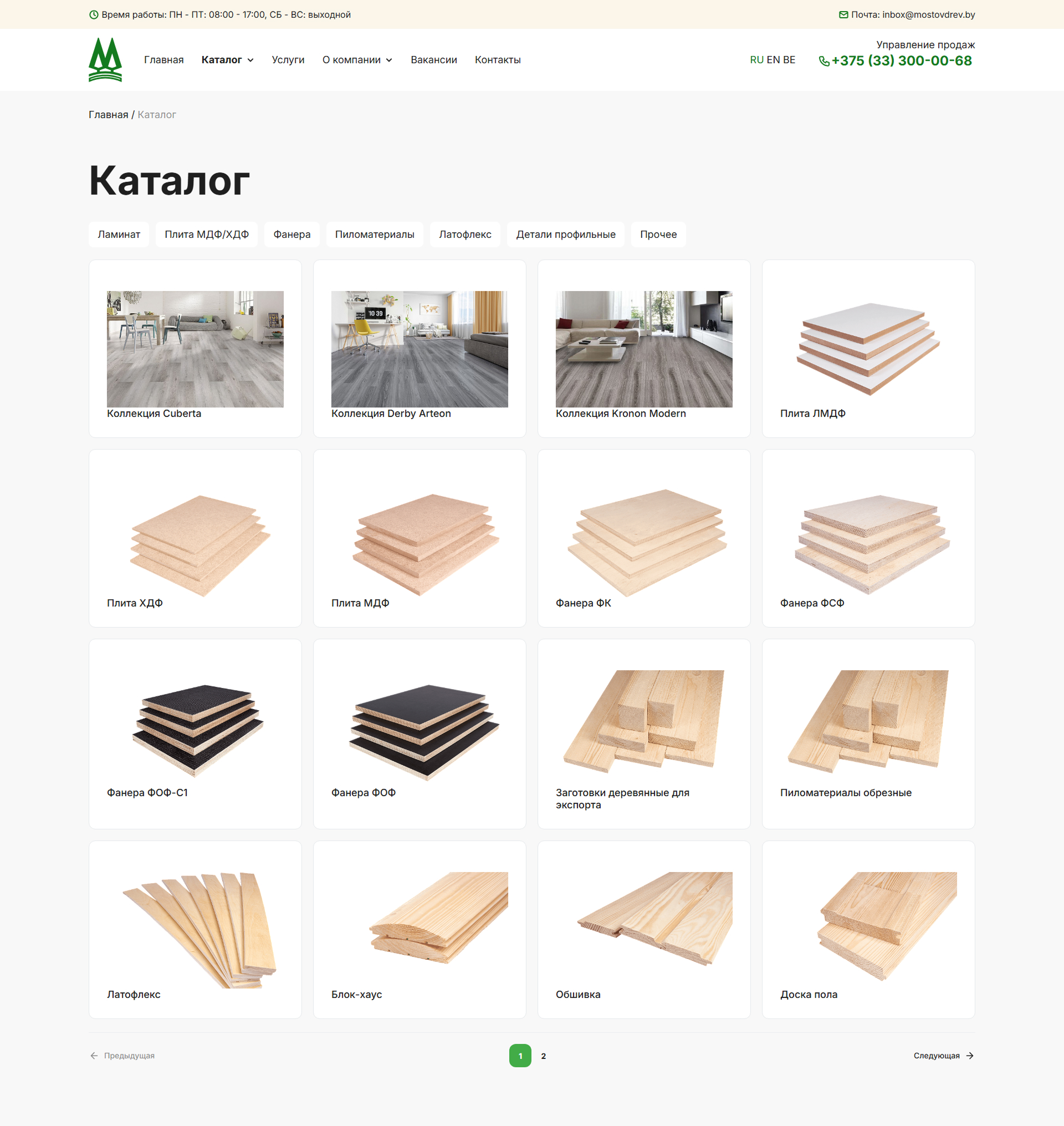Click the envelope icon beside email address
The width and height of the screenshot is (1064, 1126).
coord(843,15)
